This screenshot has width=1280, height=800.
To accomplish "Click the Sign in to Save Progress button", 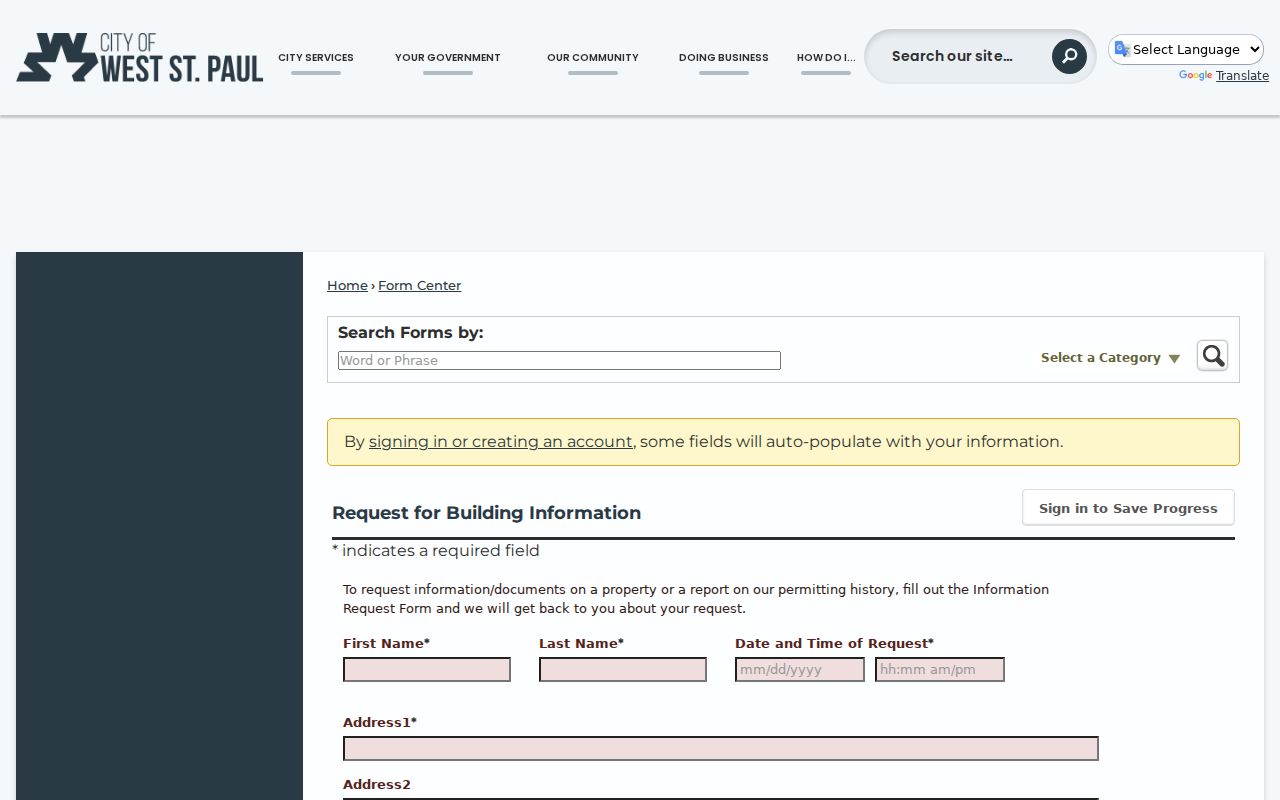I will tap(1128, 508).
